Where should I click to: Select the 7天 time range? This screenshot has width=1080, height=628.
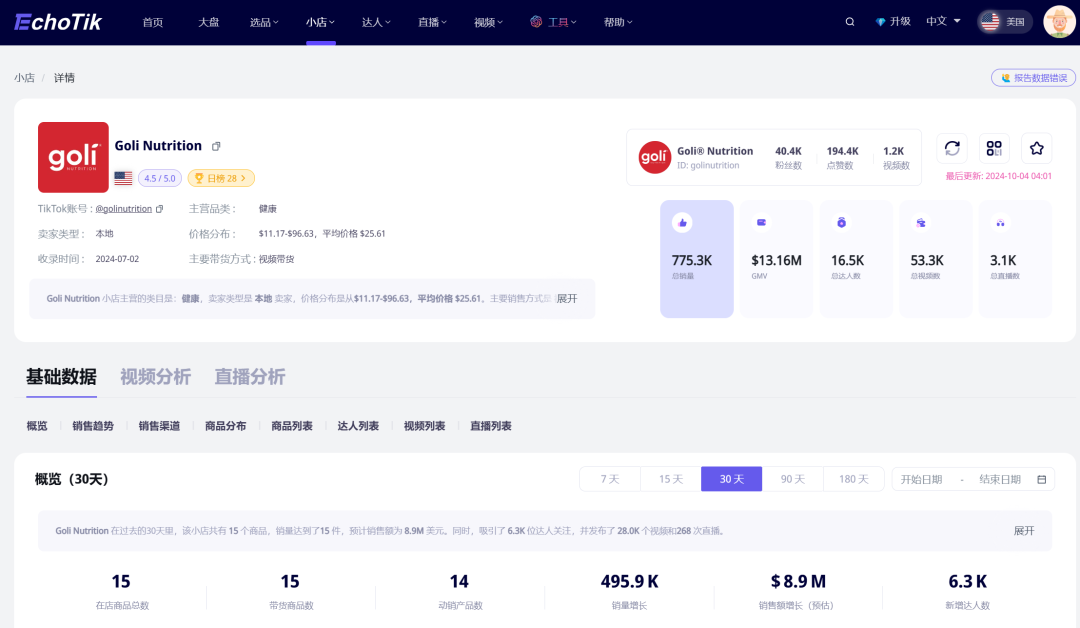point(610,479)
